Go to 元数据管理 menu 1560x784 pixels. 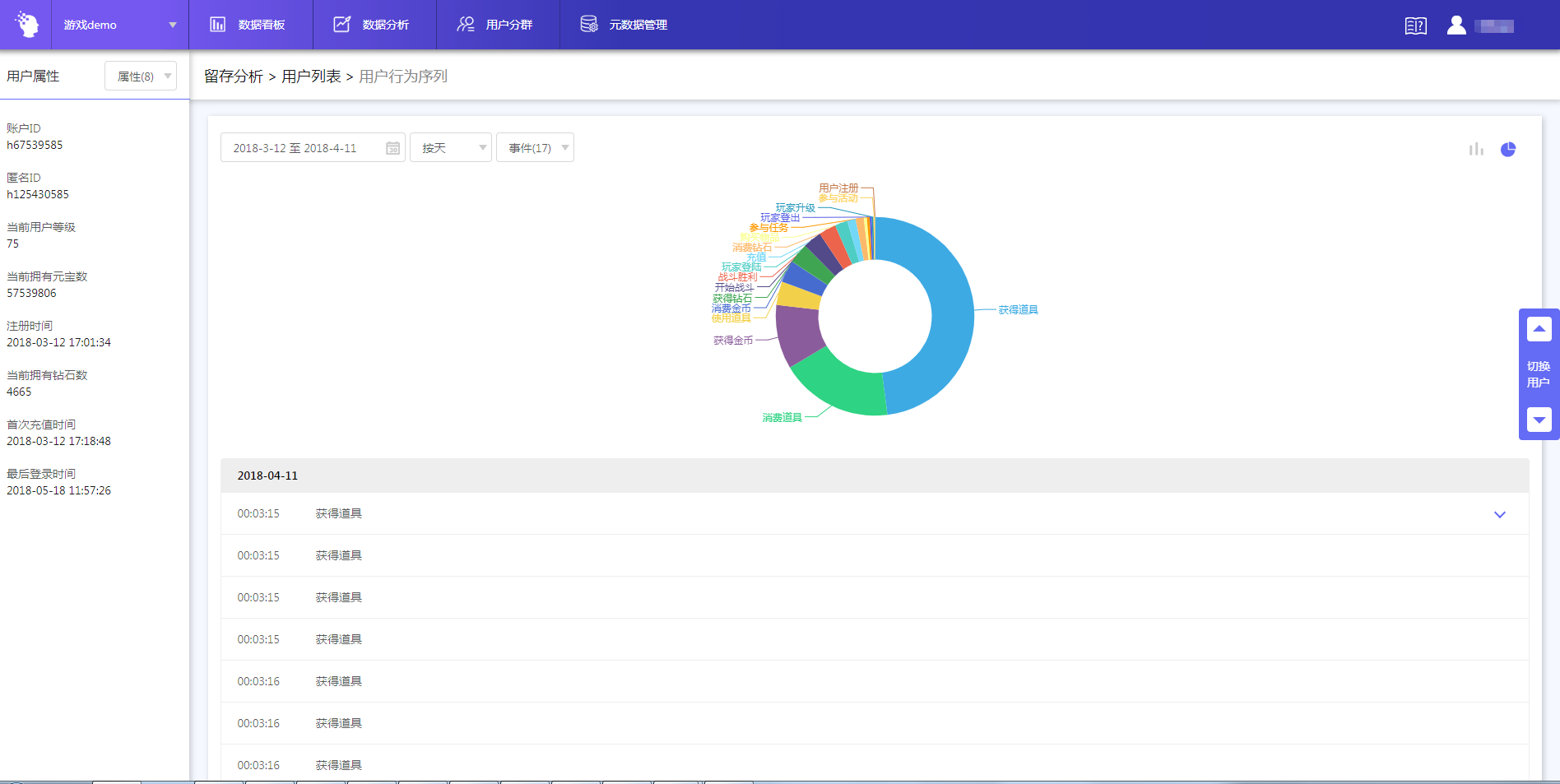click(x=625, y=25)
